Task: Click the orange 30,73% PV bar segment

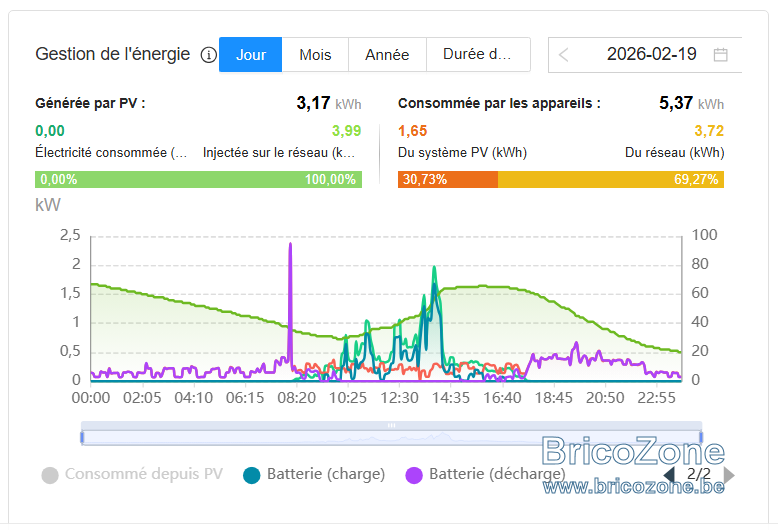Action: (x=448, y=180)
